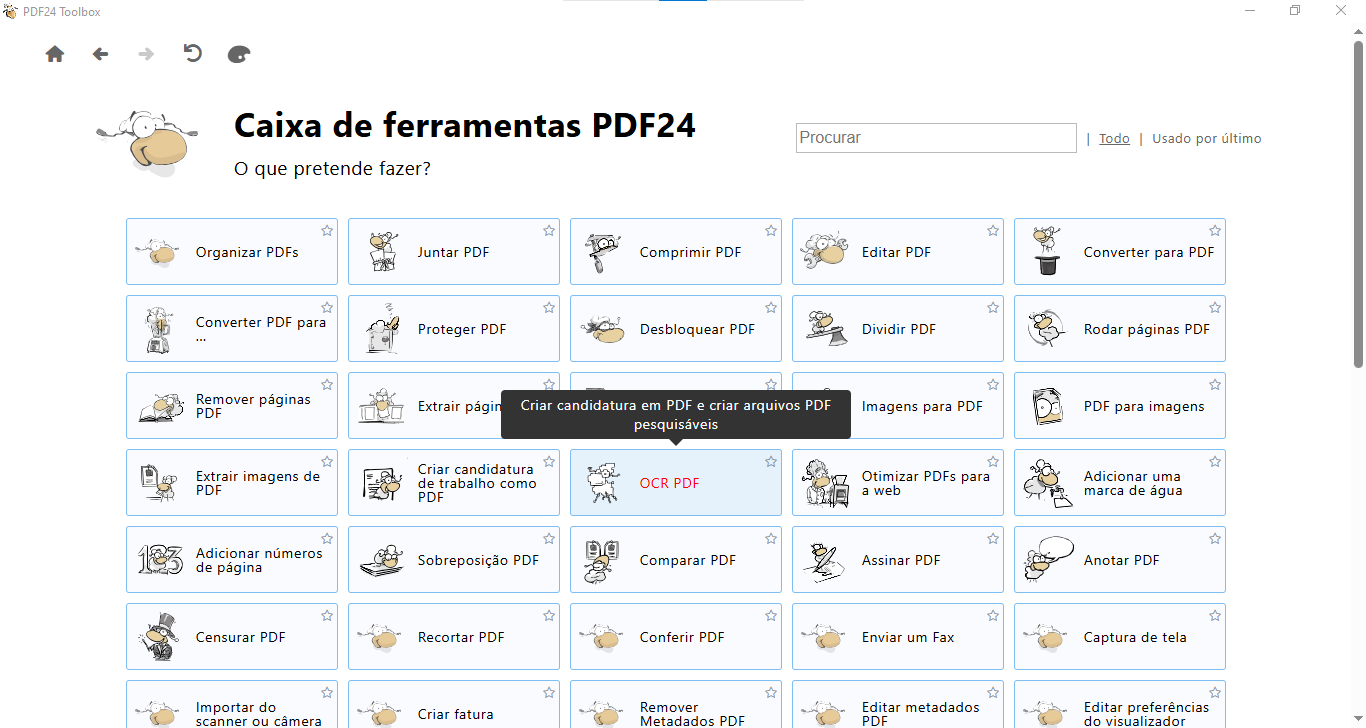This screenshot has width=1366, height=728.
Task: Click the vertical scrollbar on the right
Action: pos(1359,300)
